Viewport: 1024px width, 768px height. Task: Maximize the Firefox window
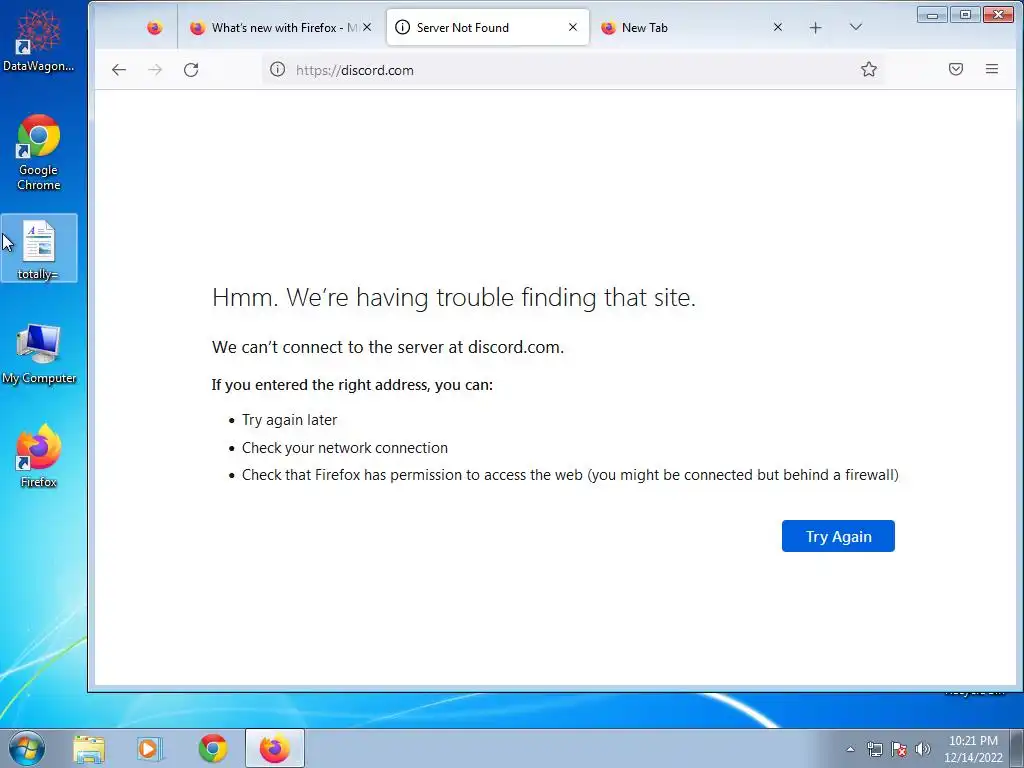(965, 14)
